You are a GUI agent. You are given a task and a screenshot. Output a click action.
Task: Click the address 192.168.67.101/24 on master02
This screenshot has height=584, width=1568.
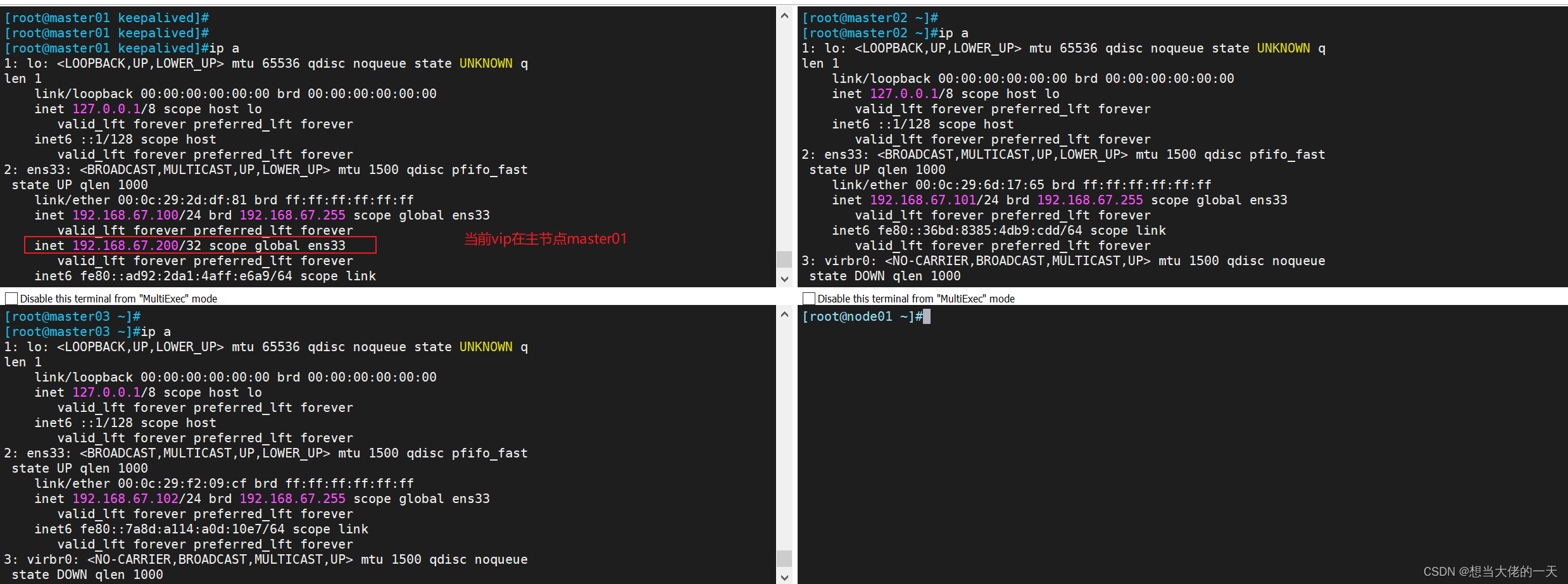click(x=934, y=200)
